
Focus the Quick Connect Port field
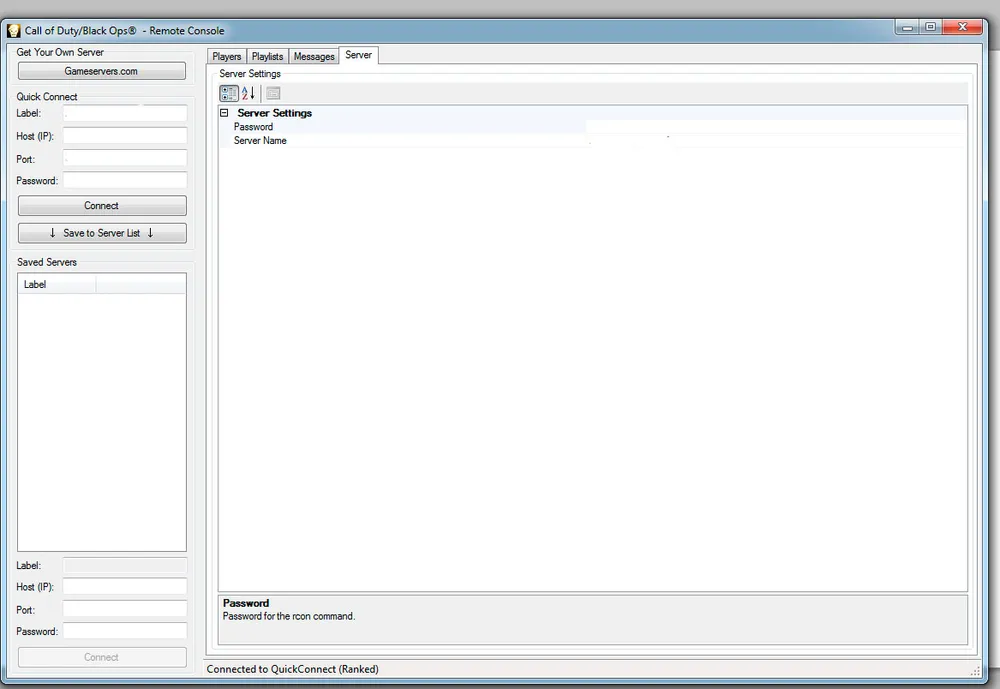tap(125, 158)
